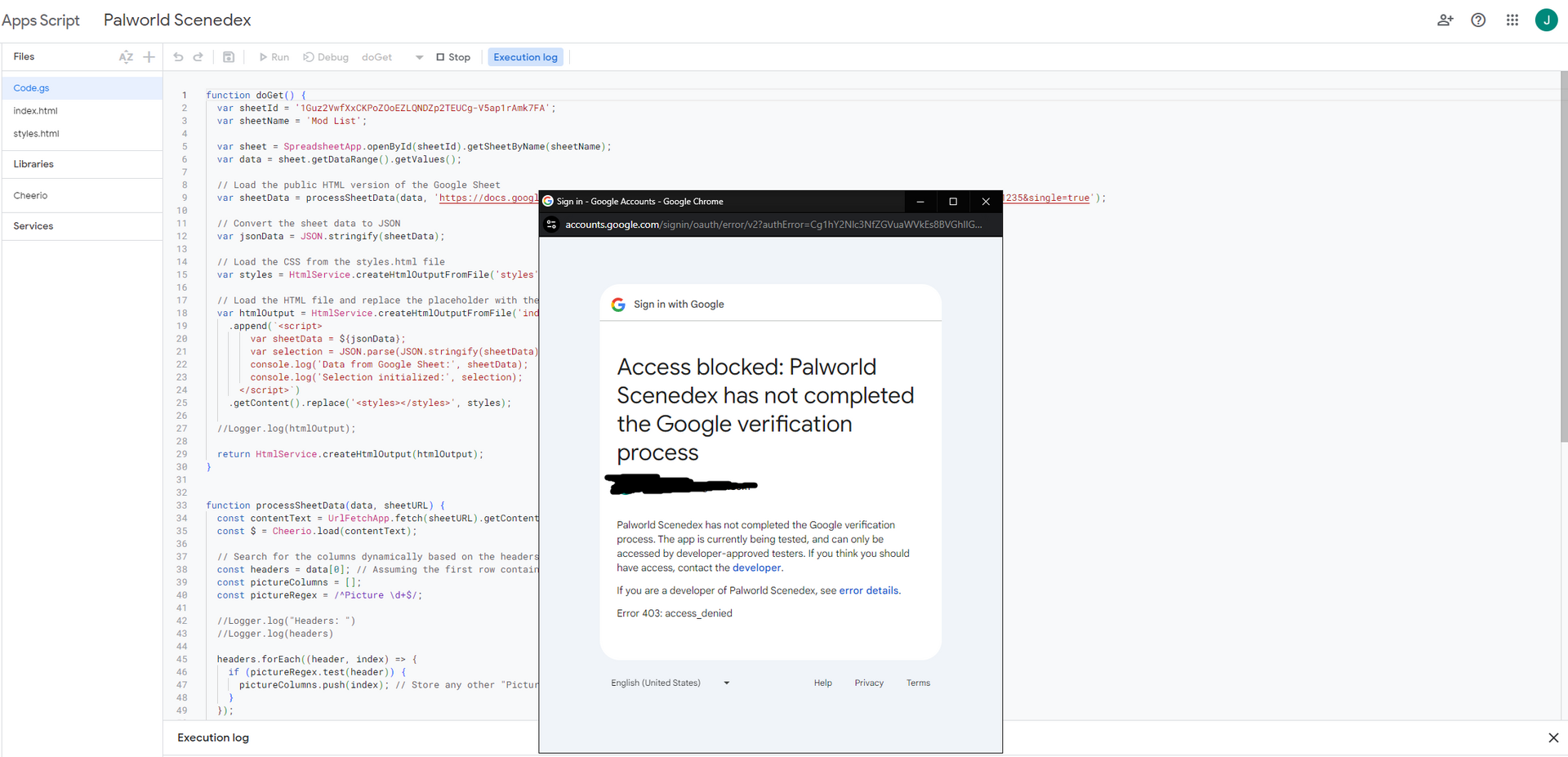Share project with add-person icon
This screenshot has height=757, width=1568.
1445,20
